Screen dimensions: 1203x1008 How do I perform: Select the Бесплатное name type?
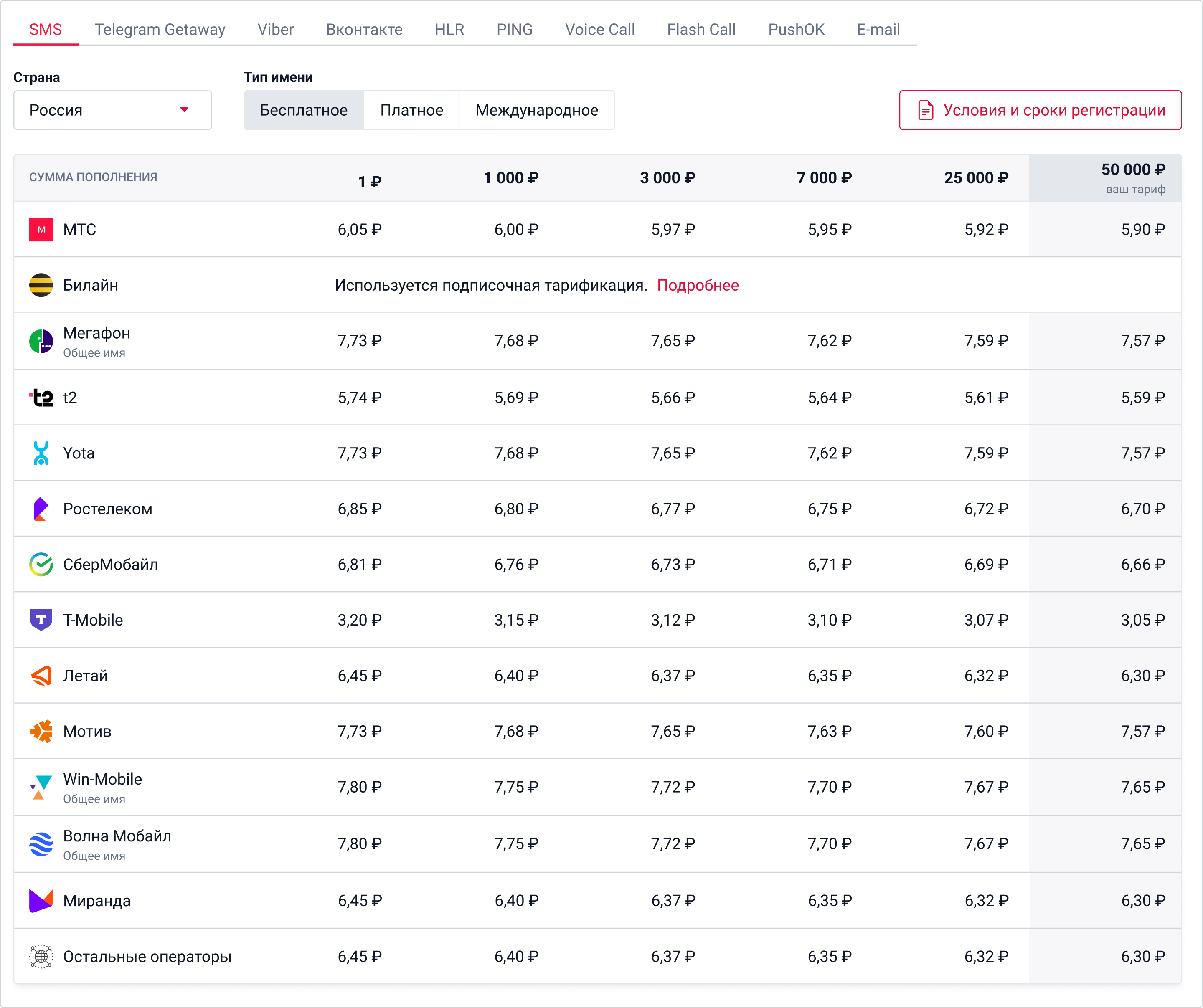tap(304, 110)
